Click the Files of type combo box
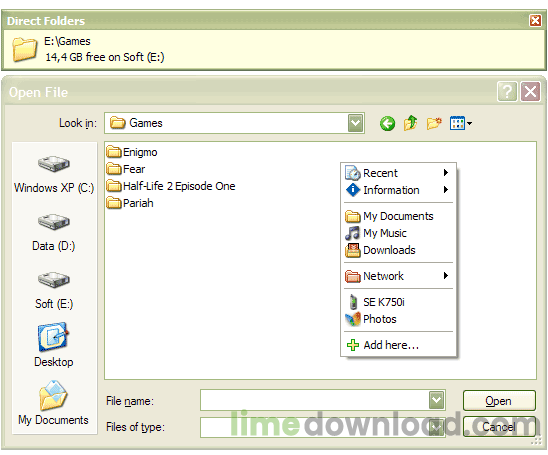This screenshot has width=548, height=455. click(322, 427)
